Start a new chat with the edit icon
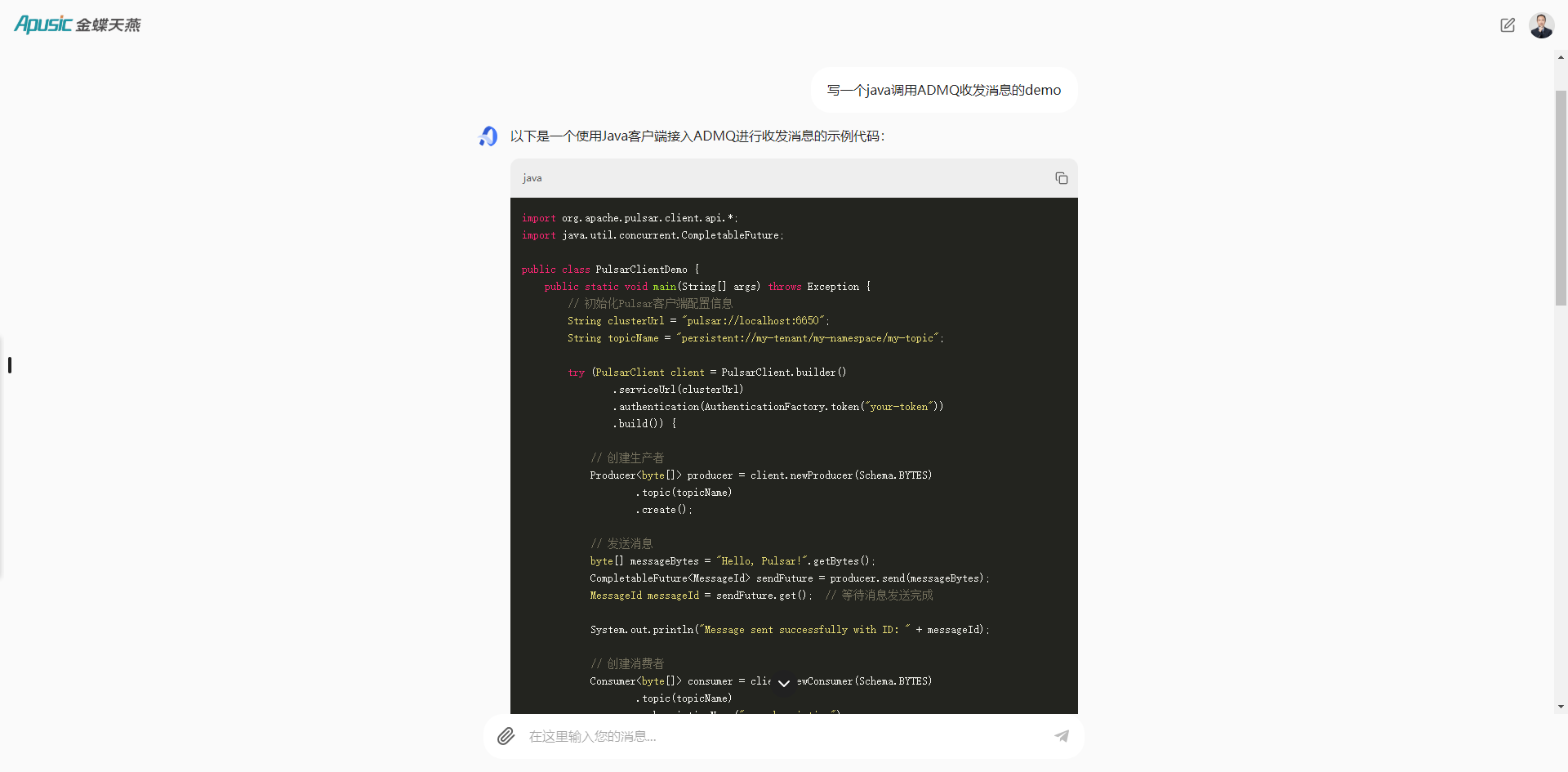1568x772 pixels. pyautogui.click(x=1508, y=25)
